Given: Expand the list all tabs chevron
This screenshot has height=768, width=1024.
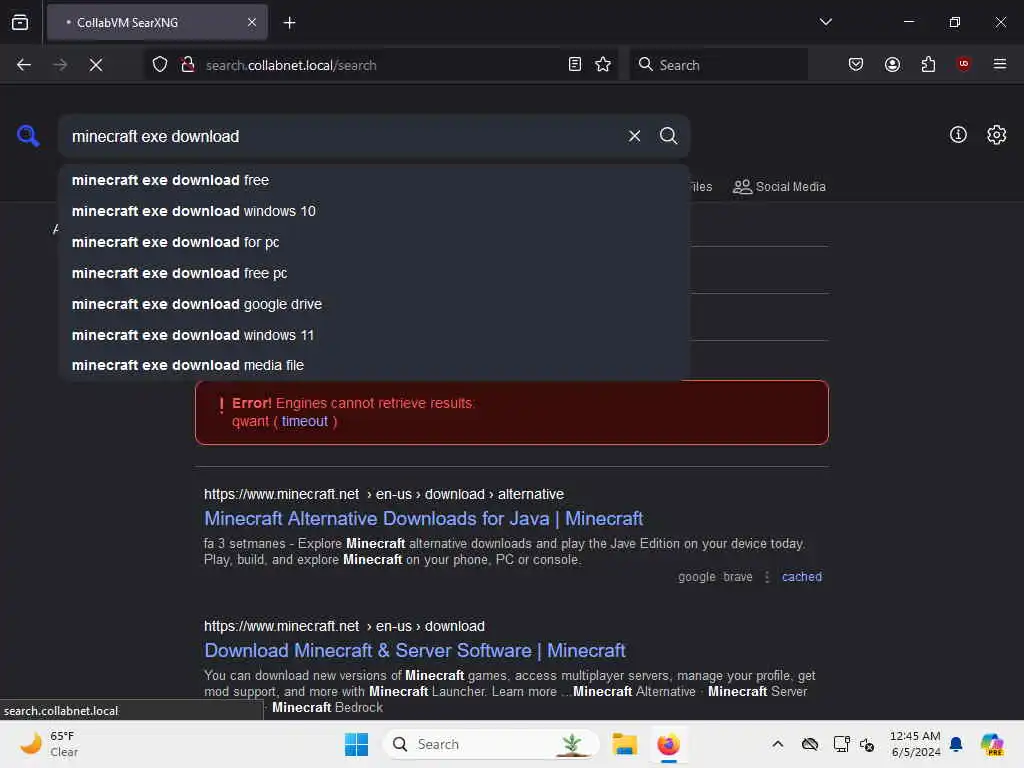Looking at the screenshot, I should (825, 22).
